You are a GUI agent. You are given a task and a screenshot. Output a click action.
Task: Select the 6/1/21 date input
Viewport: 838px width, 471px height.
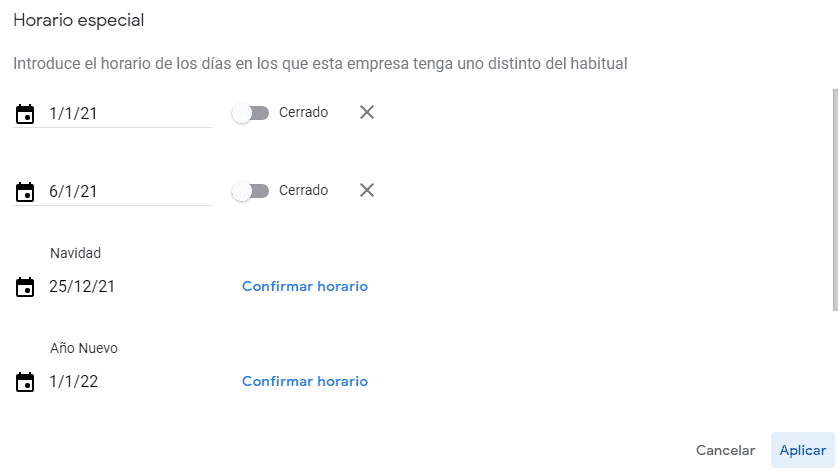(130, 192)
